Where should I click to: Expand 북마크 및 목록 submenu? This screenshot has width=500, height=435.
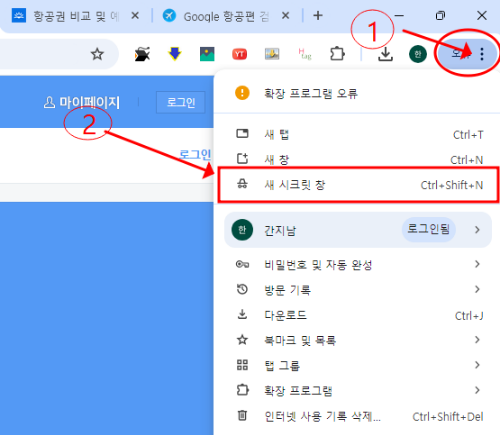pos(358,340)
